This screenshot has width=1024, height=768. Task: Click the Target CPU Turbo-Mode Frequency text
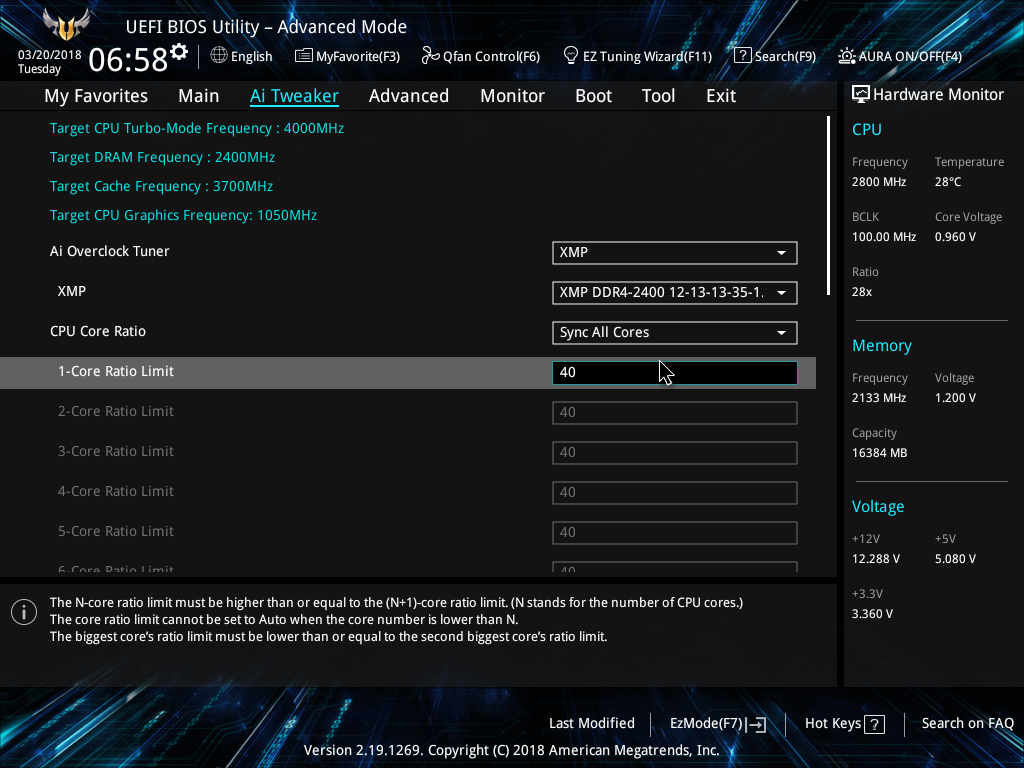click(x=197, y=129)
